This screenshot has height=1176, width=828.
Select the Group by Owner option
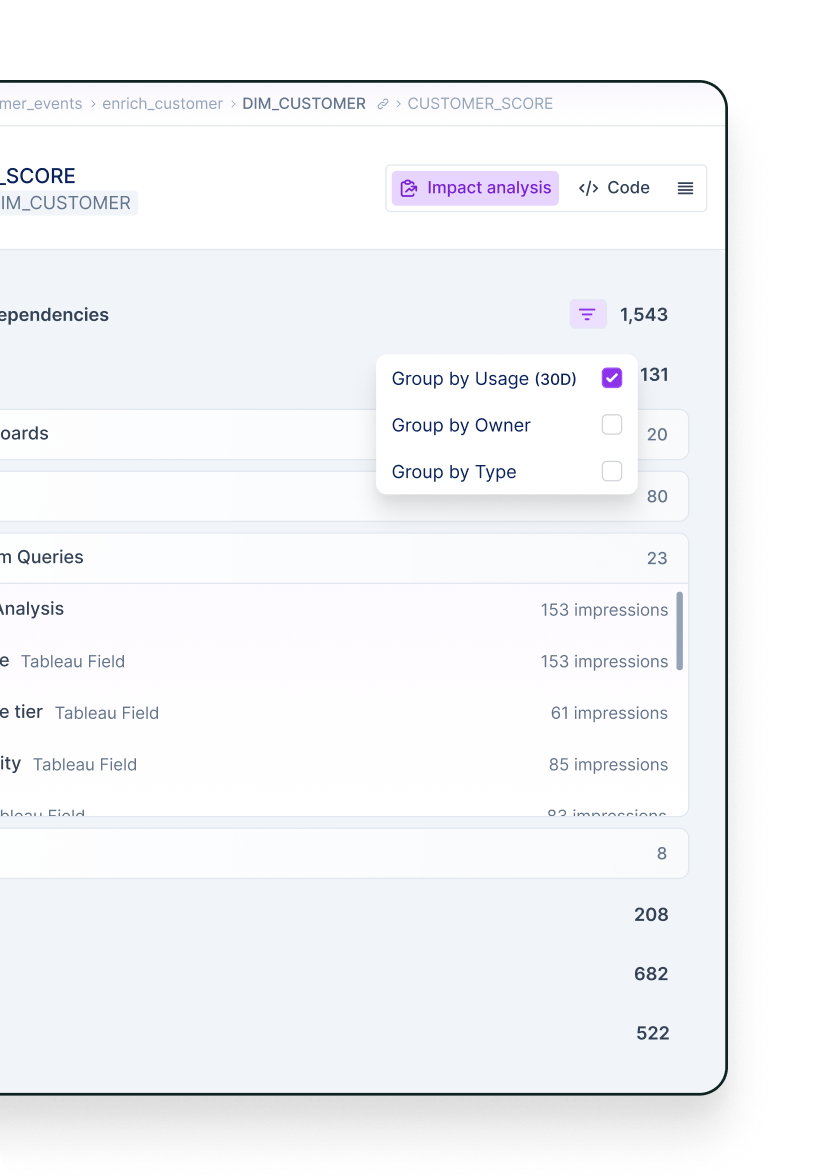[x=507, y=425]
